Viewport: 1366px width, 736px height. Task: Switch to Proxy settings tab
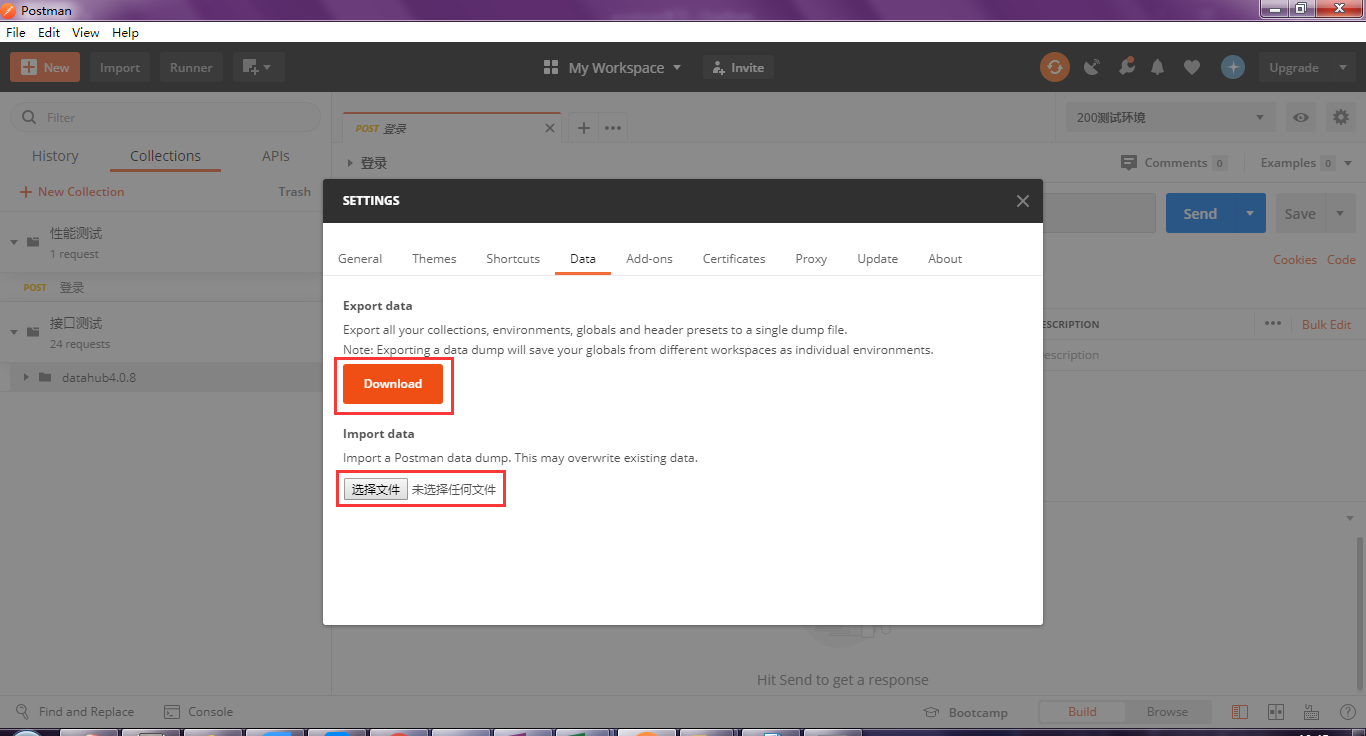click(811, 258)
